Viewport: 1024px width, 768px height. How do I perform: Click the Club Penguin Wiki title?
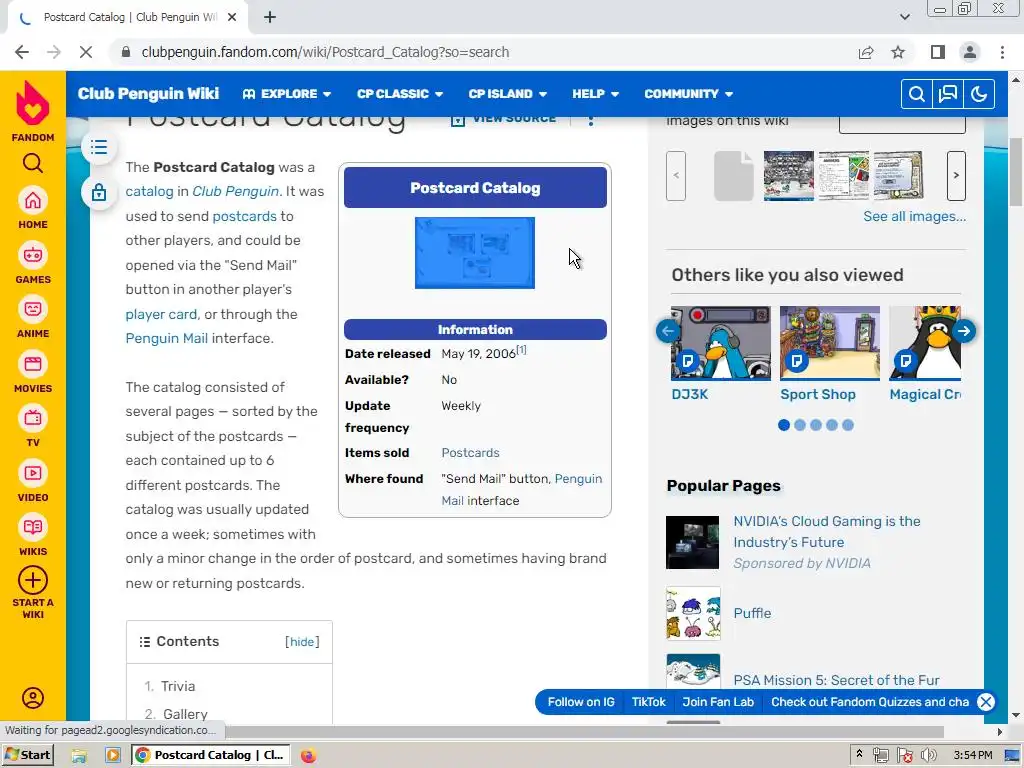(x=148, y=93)
